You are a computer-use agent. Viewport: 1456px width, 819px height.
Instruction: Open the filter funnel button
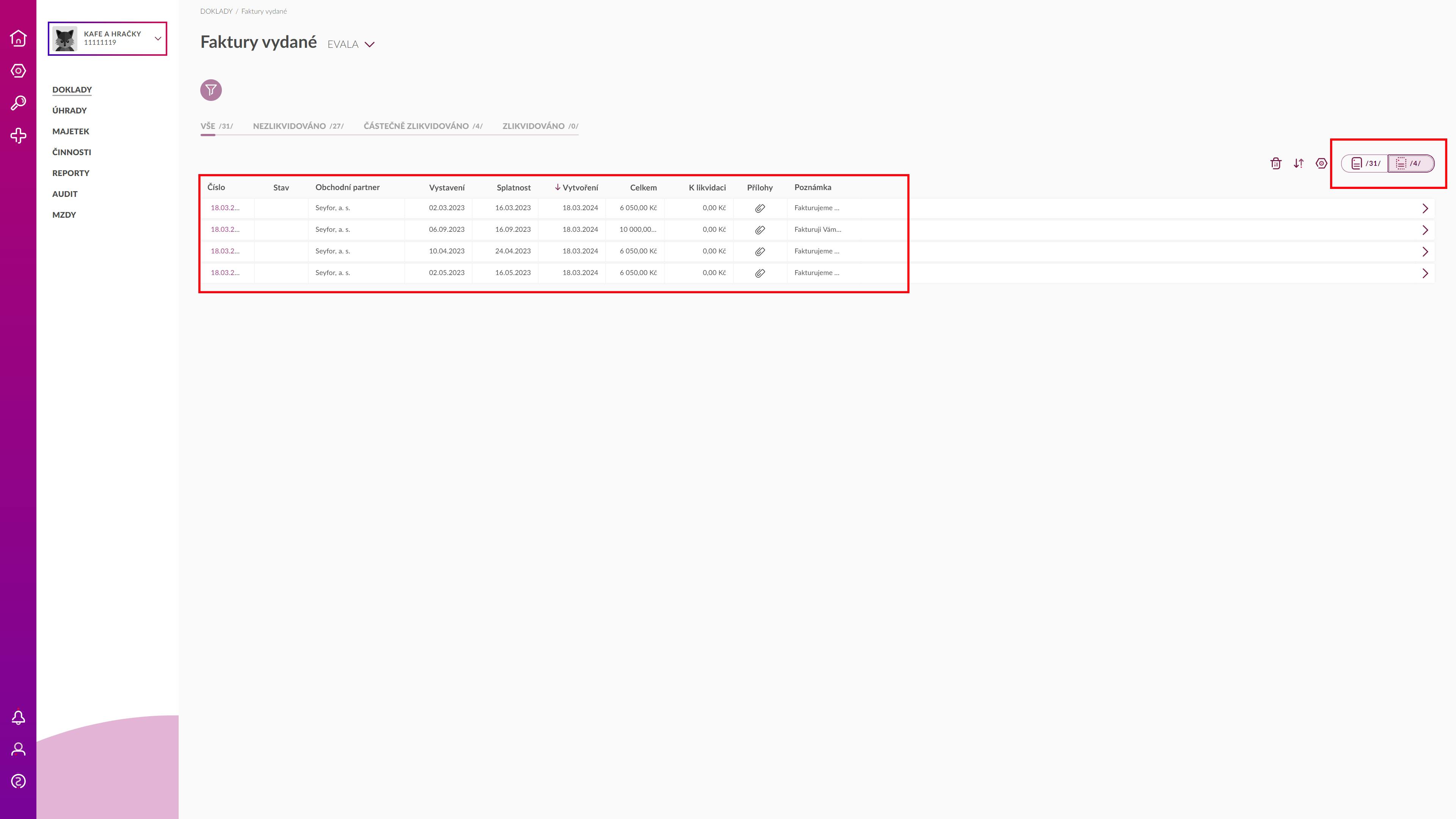(x=211, y=90)
